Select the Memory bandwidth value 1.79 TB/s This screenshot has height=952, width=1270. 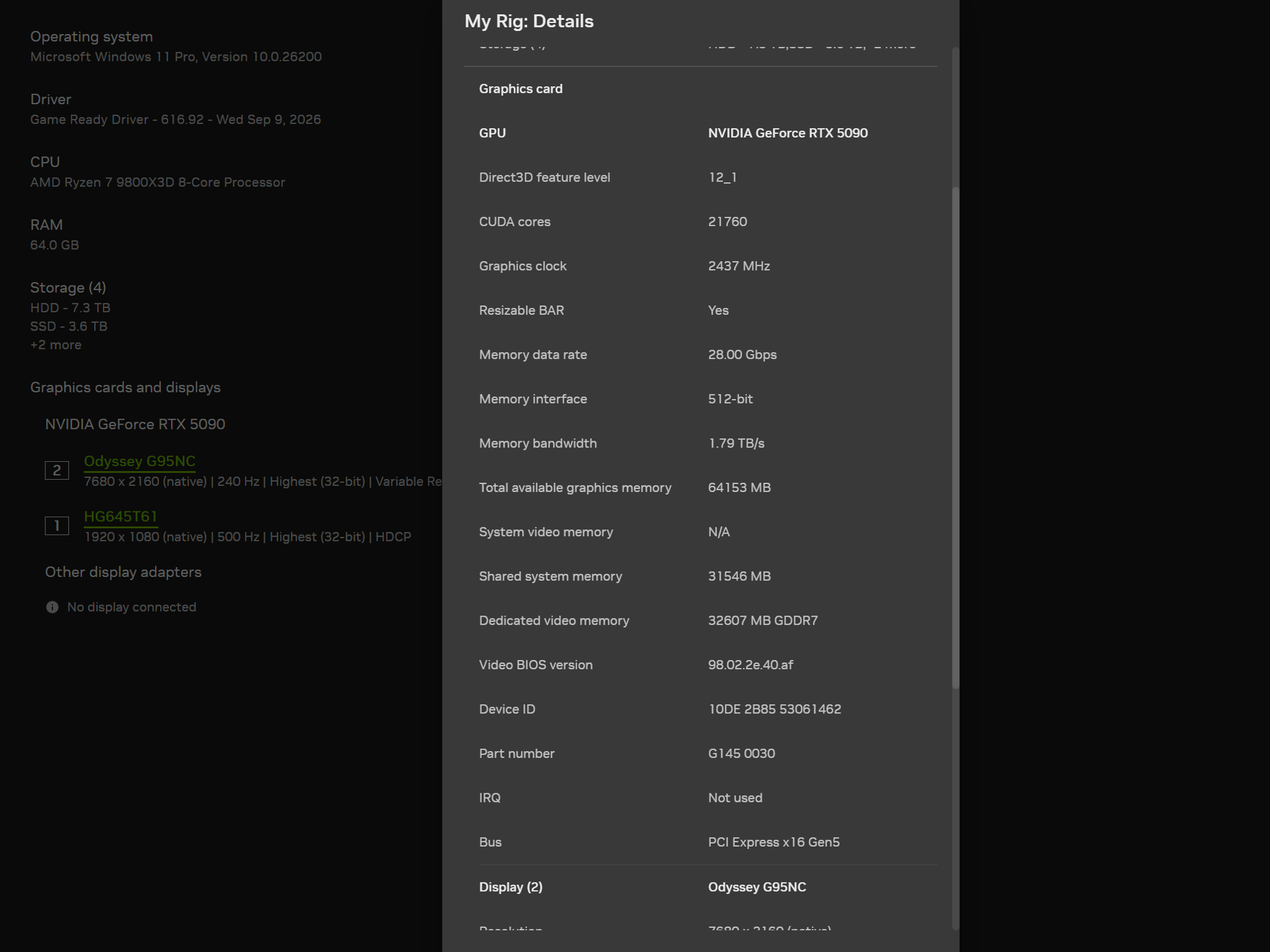736,443
